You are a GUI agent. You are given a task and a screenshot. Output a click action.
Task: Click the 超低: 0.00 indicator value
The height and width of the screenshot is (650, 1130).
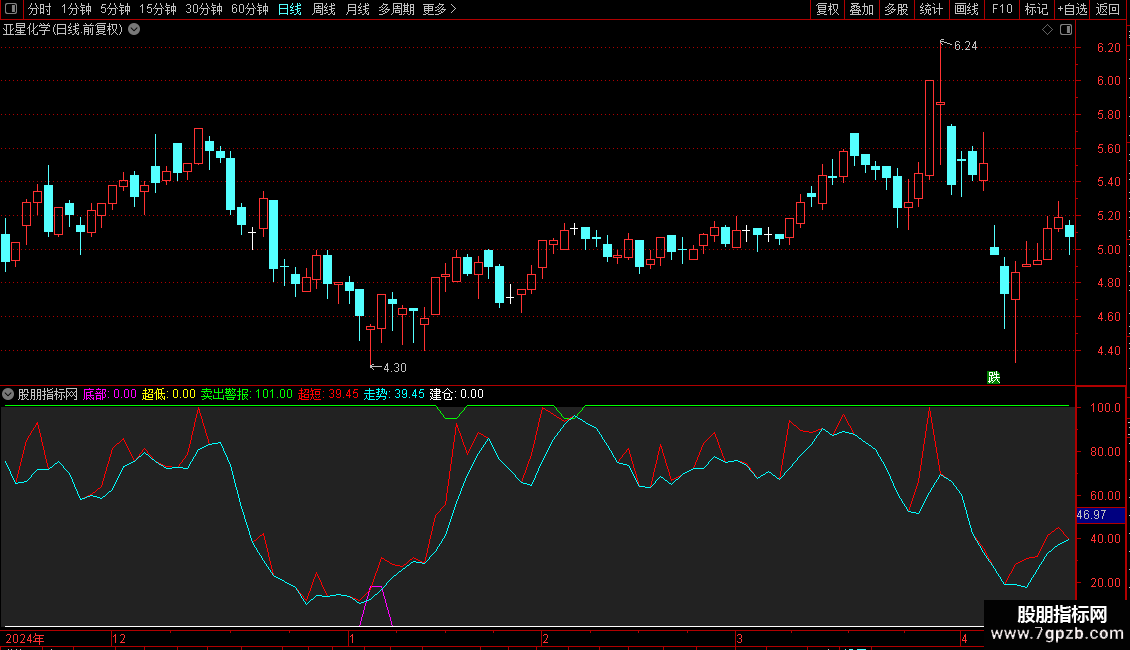[x=169, y=394]
